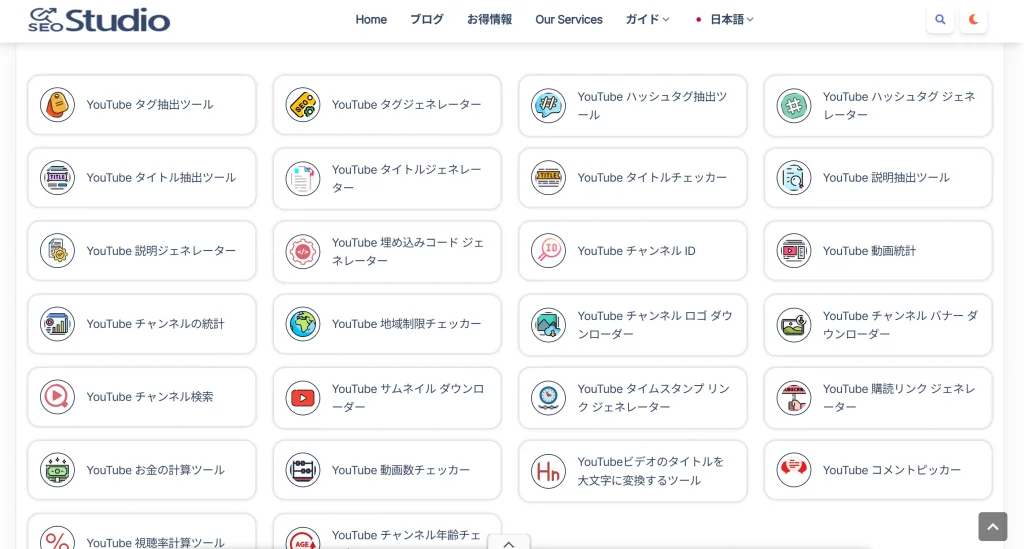Screen dimensions: 1024x549
Task: Click the YouTube サムネイル ダウンローダー play icon
Action: pos(303,398)
